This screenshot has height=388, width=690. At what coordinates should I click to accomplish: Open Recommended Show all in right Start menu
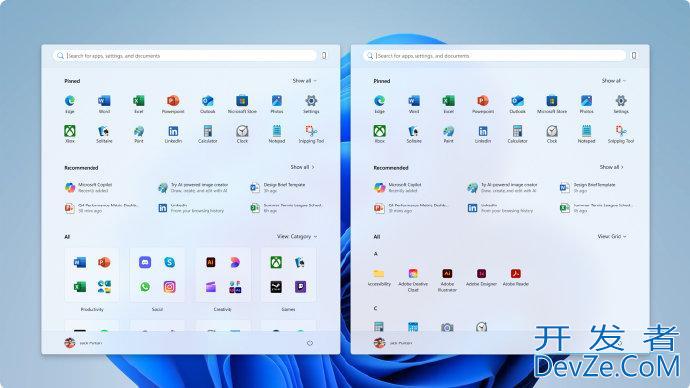click(x=611, y=167)
